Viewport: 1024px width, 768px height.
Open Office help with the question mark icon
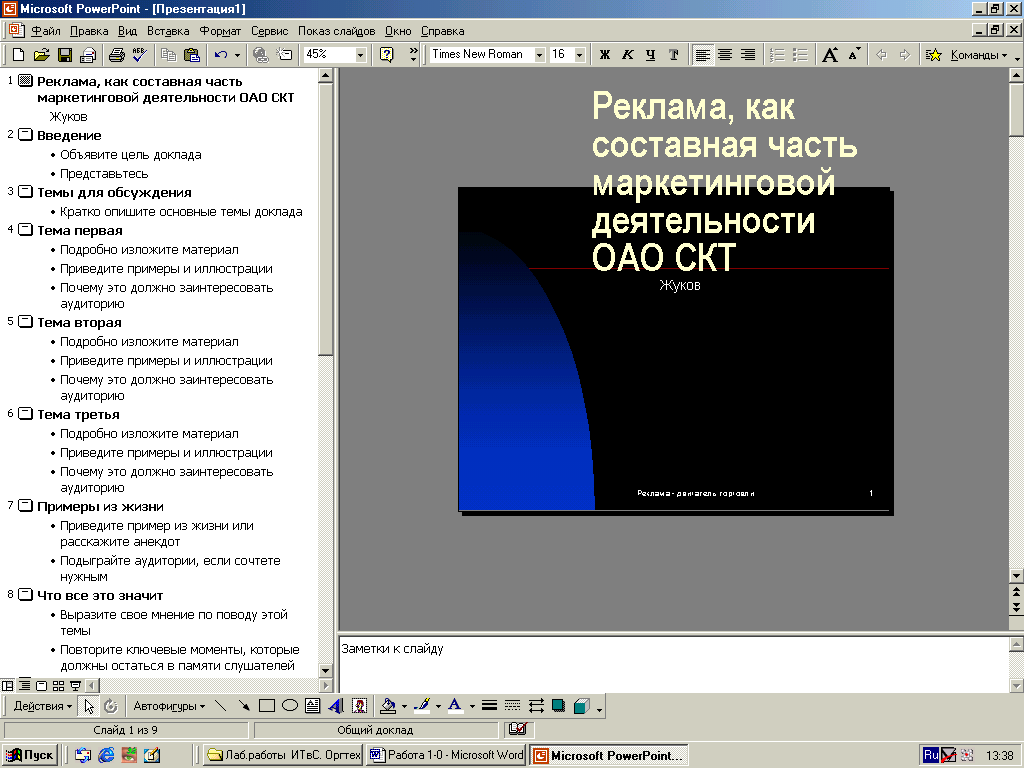coord(387,55)
